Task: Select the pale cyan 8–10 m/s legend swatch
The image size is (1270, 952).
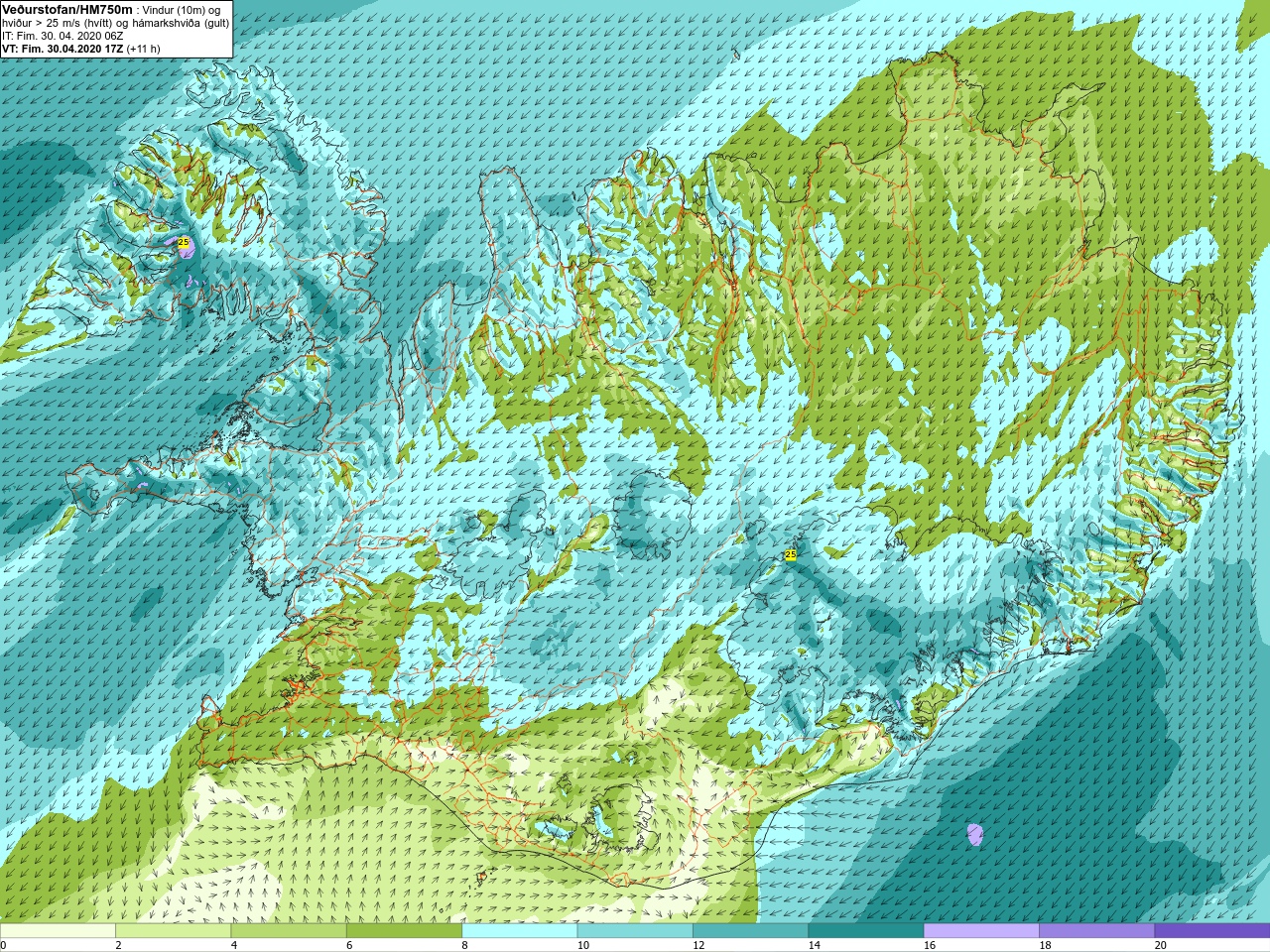Action: [x=519, y=930]
